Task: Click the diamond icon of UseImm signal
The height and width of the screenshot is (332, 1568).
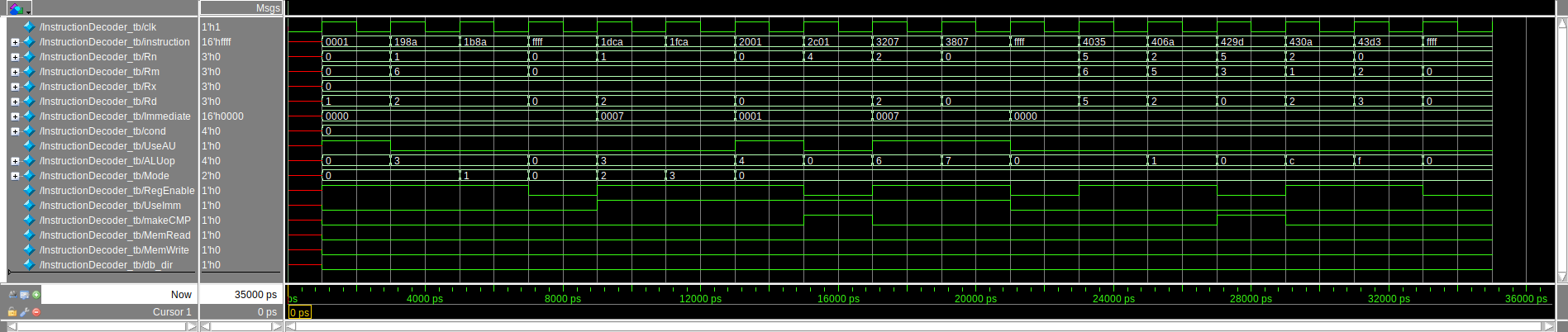Action: pos(29,206)
